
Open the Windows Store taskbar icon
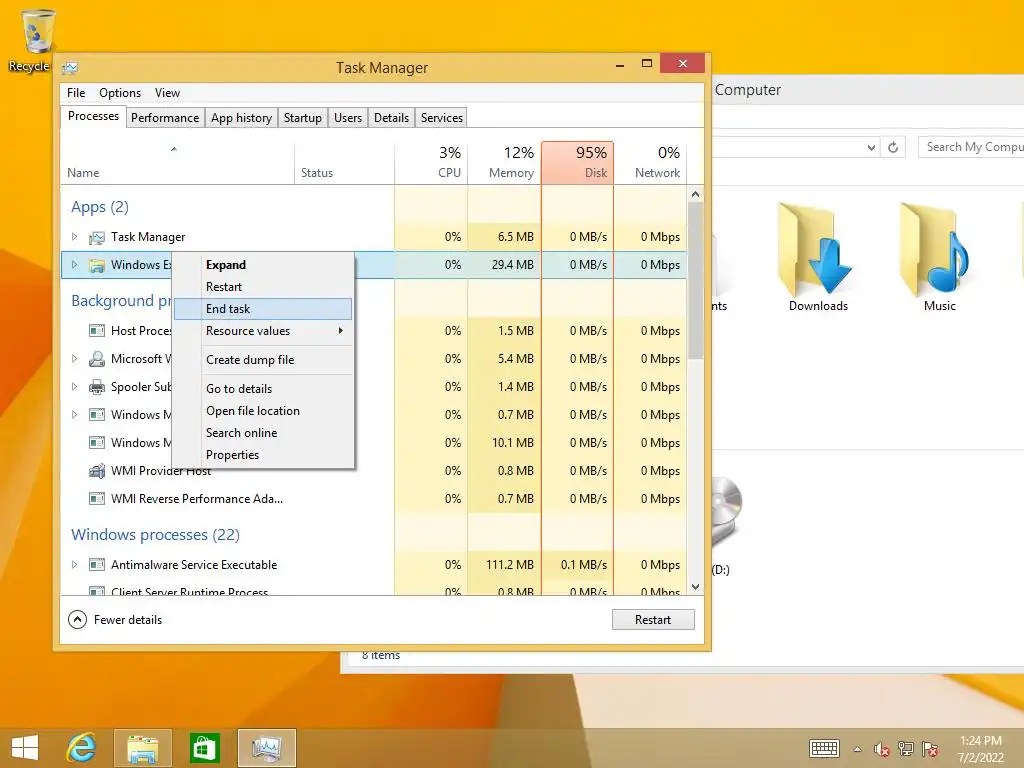pyautogui.click(x=204, y=748)
